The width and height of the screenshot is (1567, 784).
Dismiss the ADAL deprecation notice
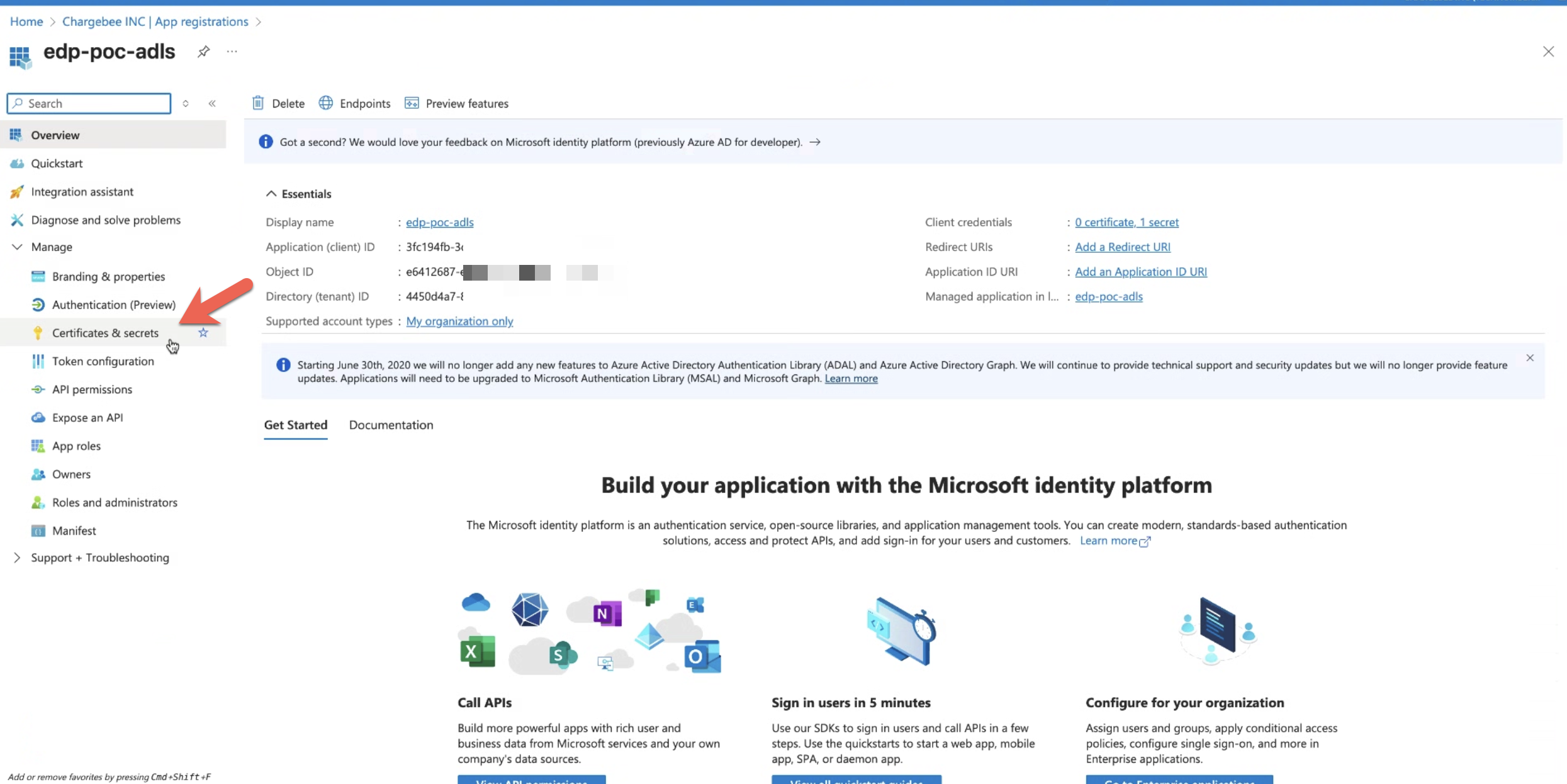(x=1530, y=358)
